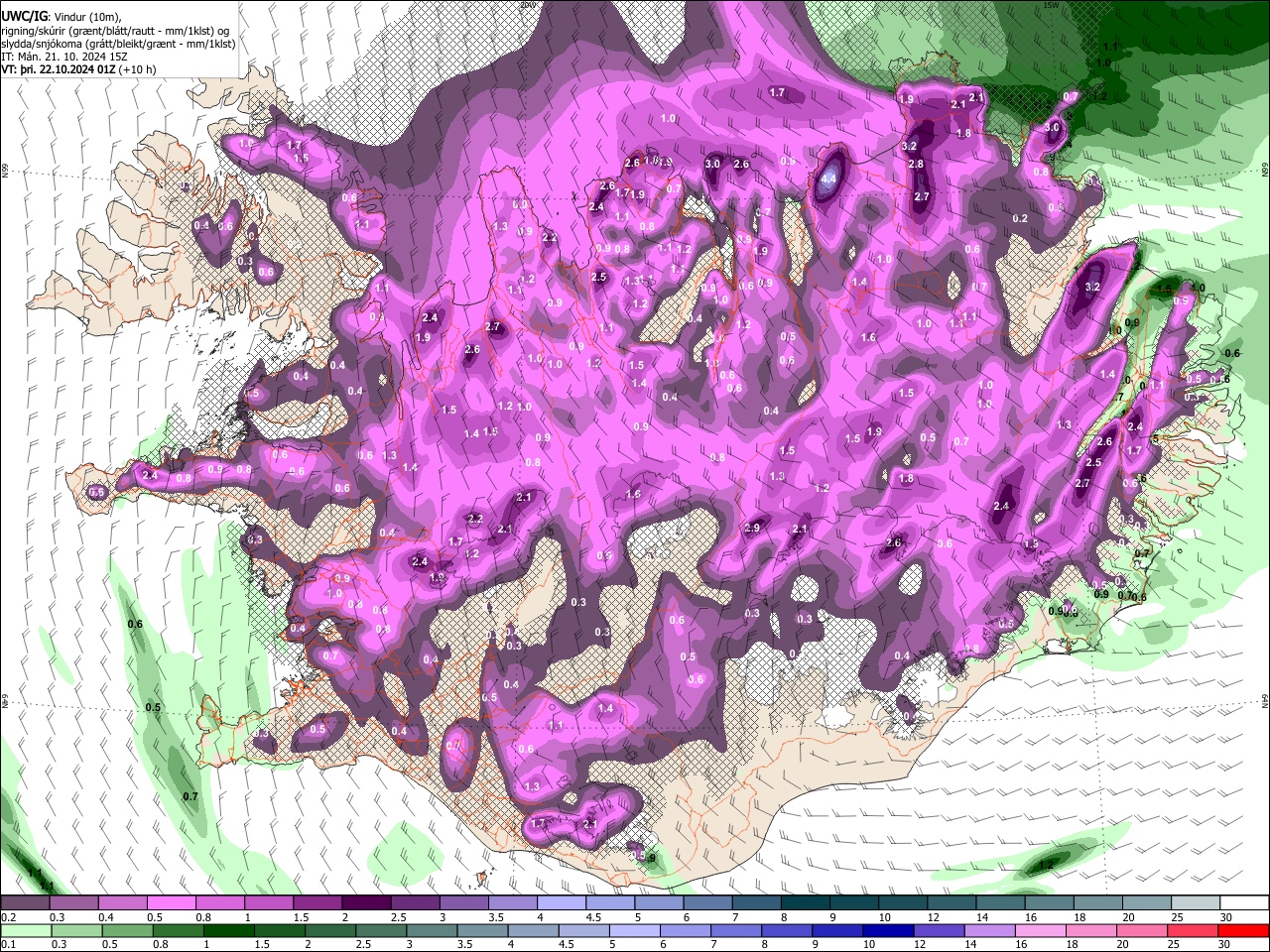This screenshot has height=952, width=1270.
Task: Click the 4.4 snowfall maximum label
Action: pos(829,179)
